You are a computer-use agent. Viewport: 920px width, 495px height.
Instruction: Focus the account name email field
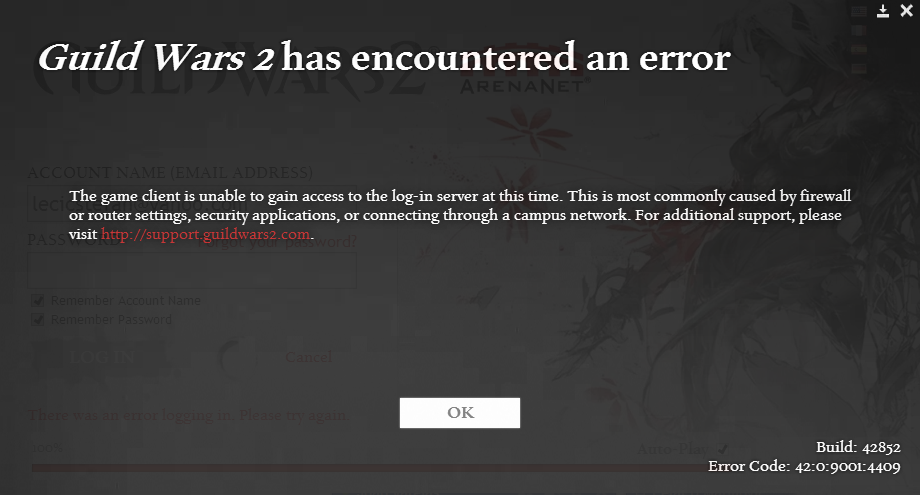[x=192, y=204]
